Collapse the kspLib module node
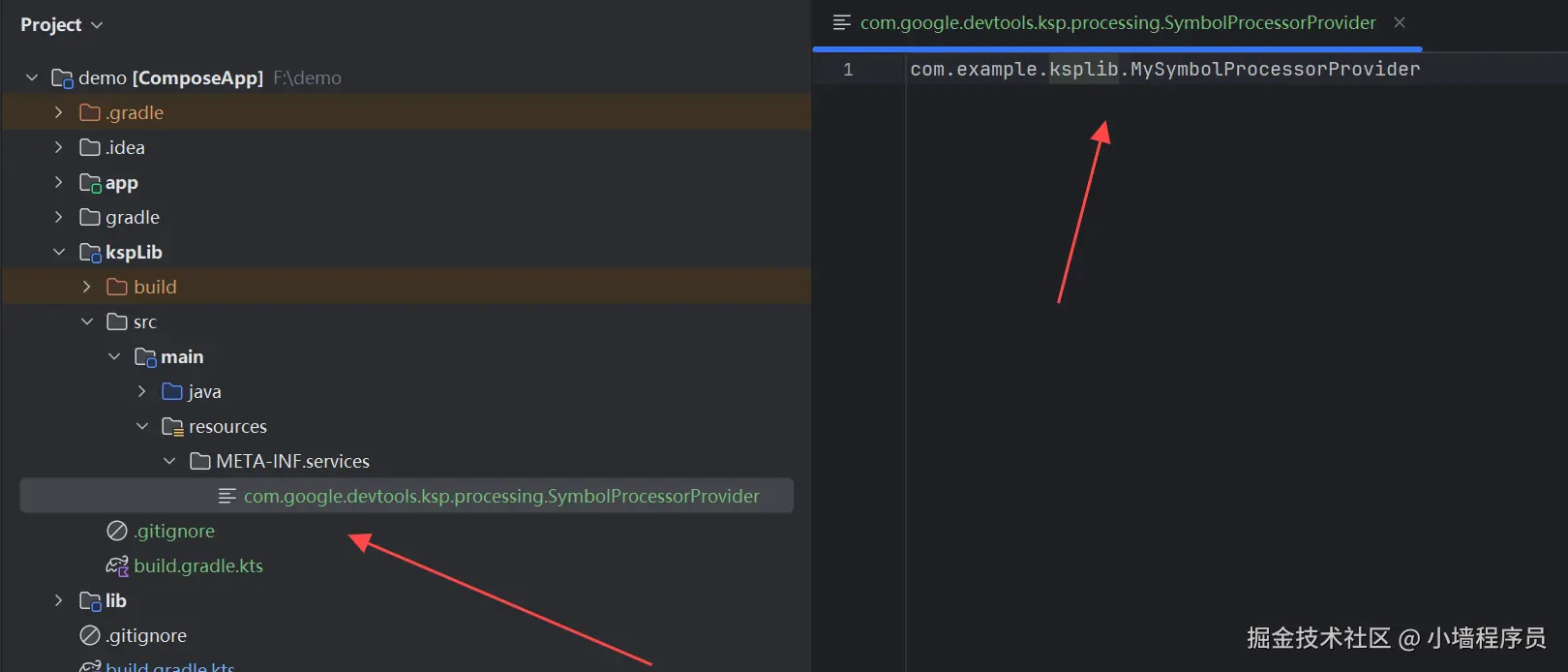The width and height of the screenshot is (1568, 672). coord(59,253)
